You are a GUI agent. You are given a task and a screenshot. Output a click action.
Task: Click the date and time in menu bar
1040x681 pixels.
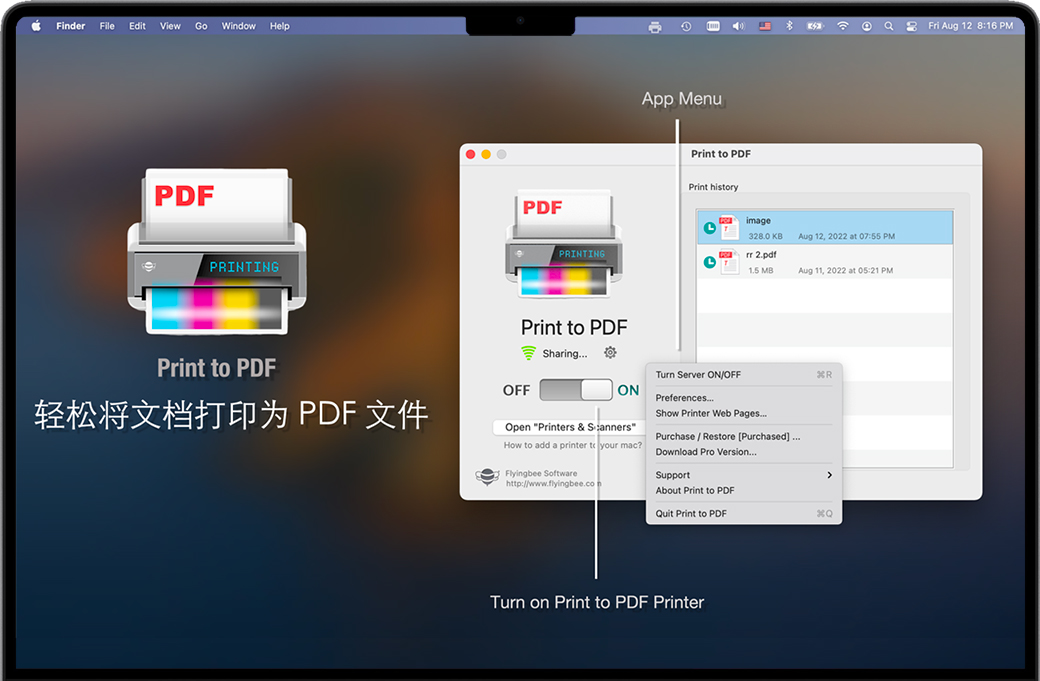coord(970,26)
